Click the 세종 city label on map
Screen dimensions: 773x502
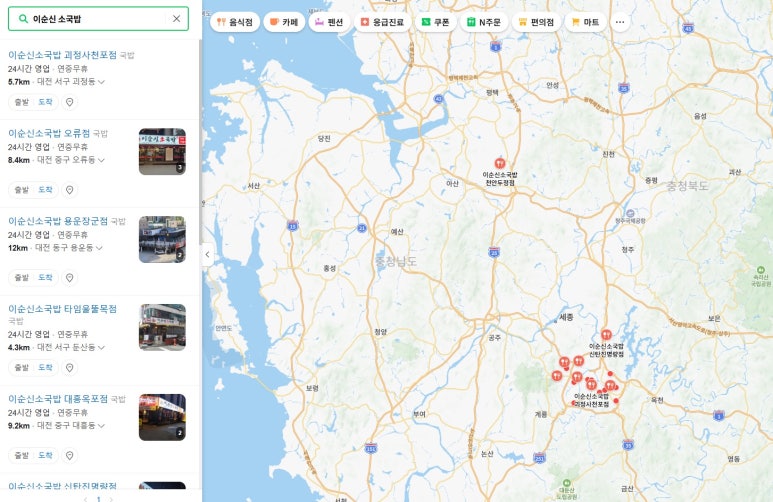pos(566,317)
